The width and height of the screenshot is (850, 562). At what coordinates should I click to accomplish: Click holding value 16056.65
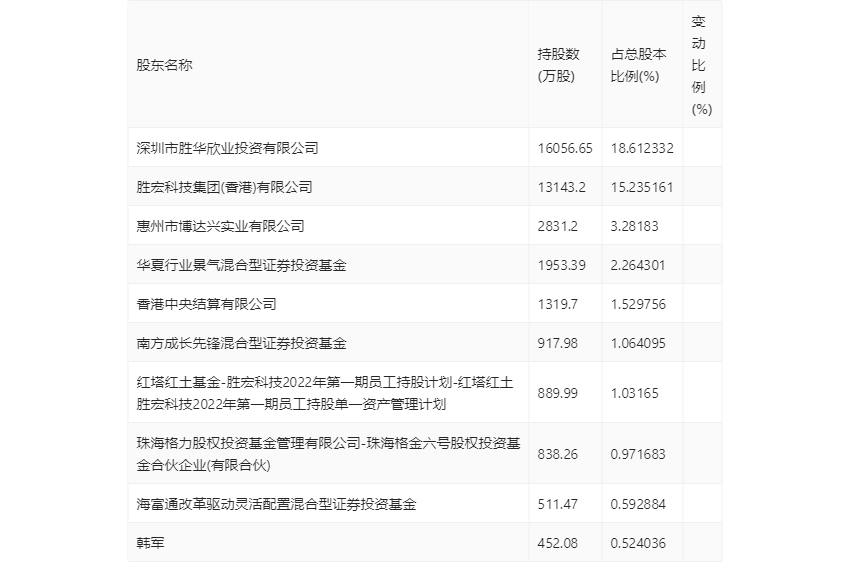click(x=565, y=148)
